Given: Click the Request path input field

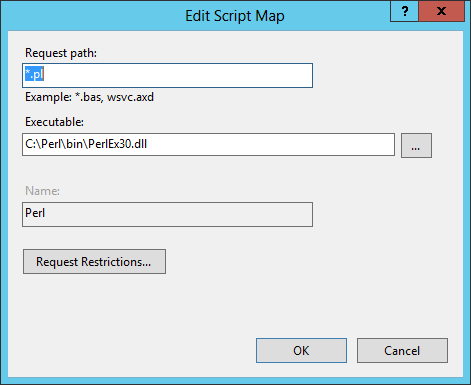Looking at the screenshot, I should (167, 76).
